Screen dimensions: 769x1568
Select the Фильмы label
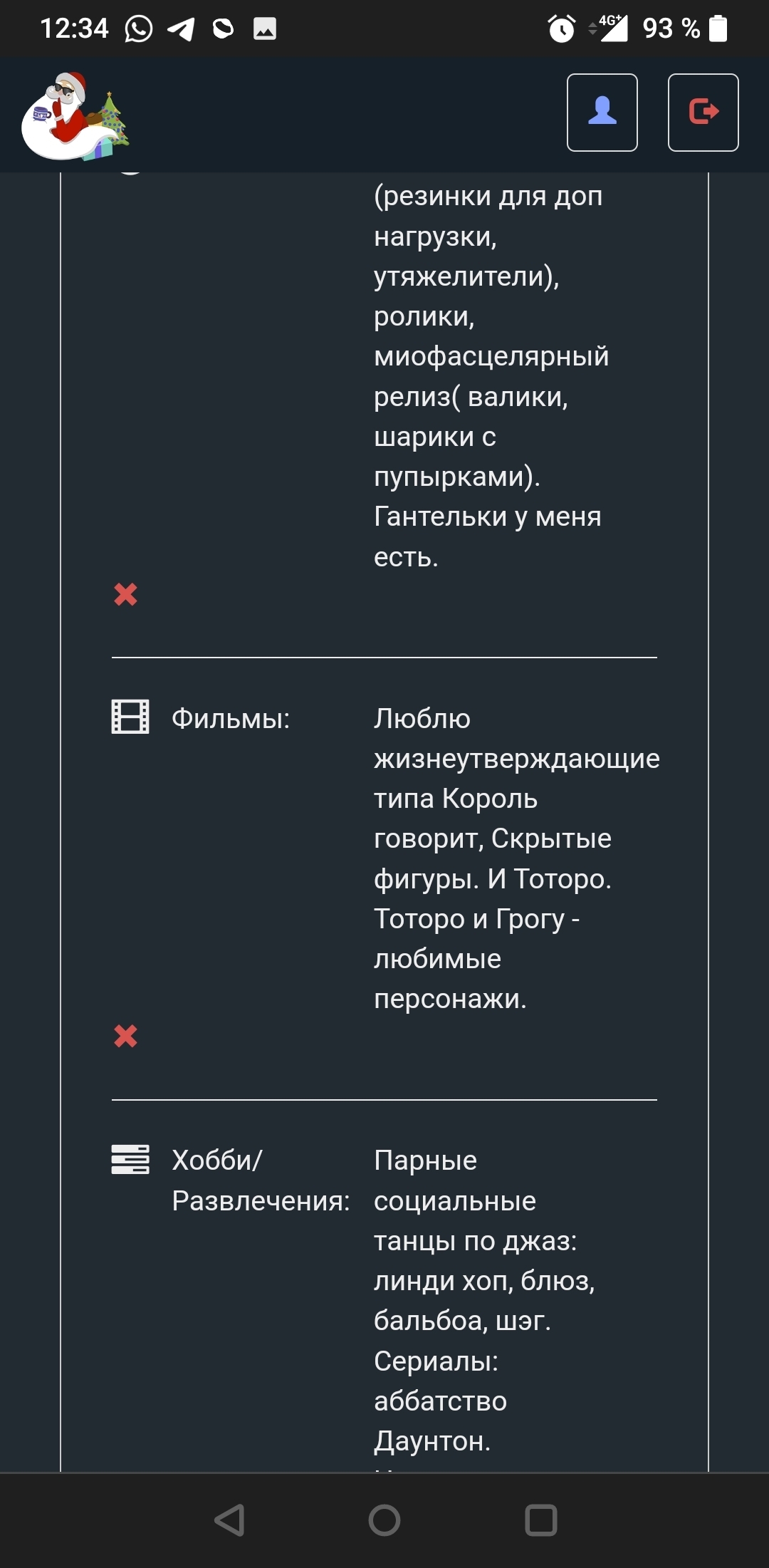(231, 719)
